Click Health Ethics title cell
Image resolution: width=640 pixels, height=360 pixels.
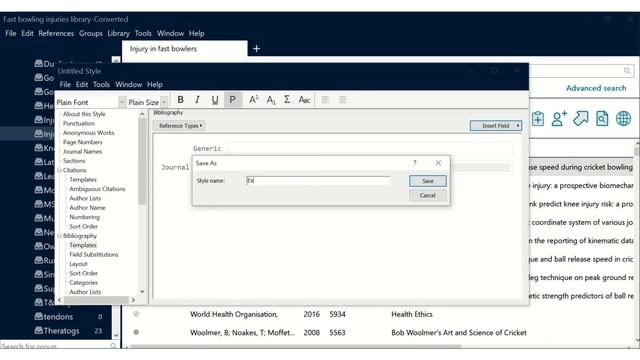[411, 314]
